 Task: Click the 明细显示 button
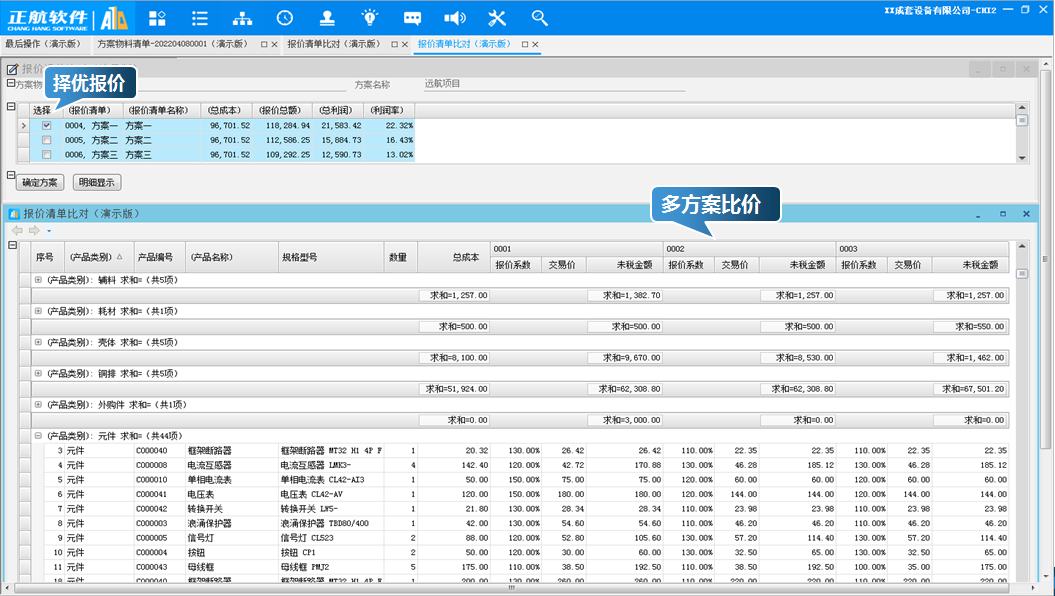pos(97,183)
